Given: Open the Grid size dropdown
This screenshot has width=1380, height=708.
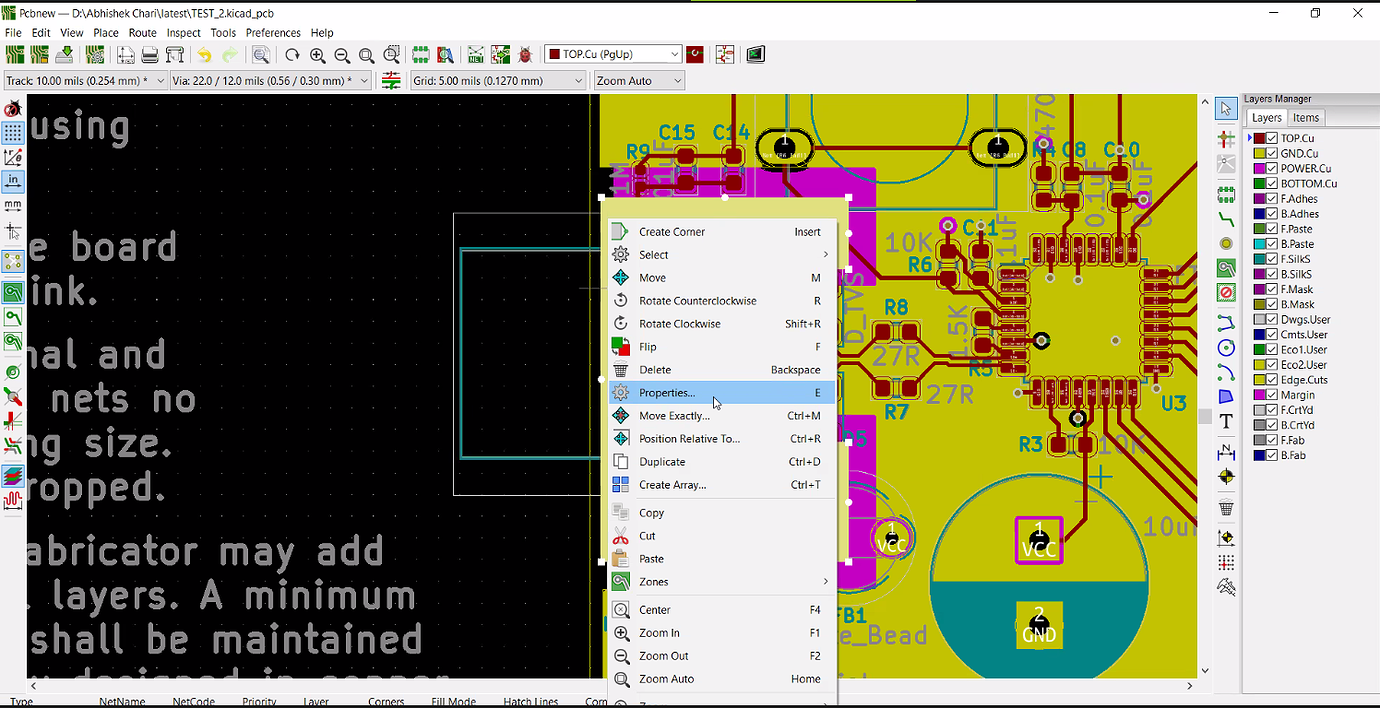Looking at the screenshot, I should click(583, 80).
